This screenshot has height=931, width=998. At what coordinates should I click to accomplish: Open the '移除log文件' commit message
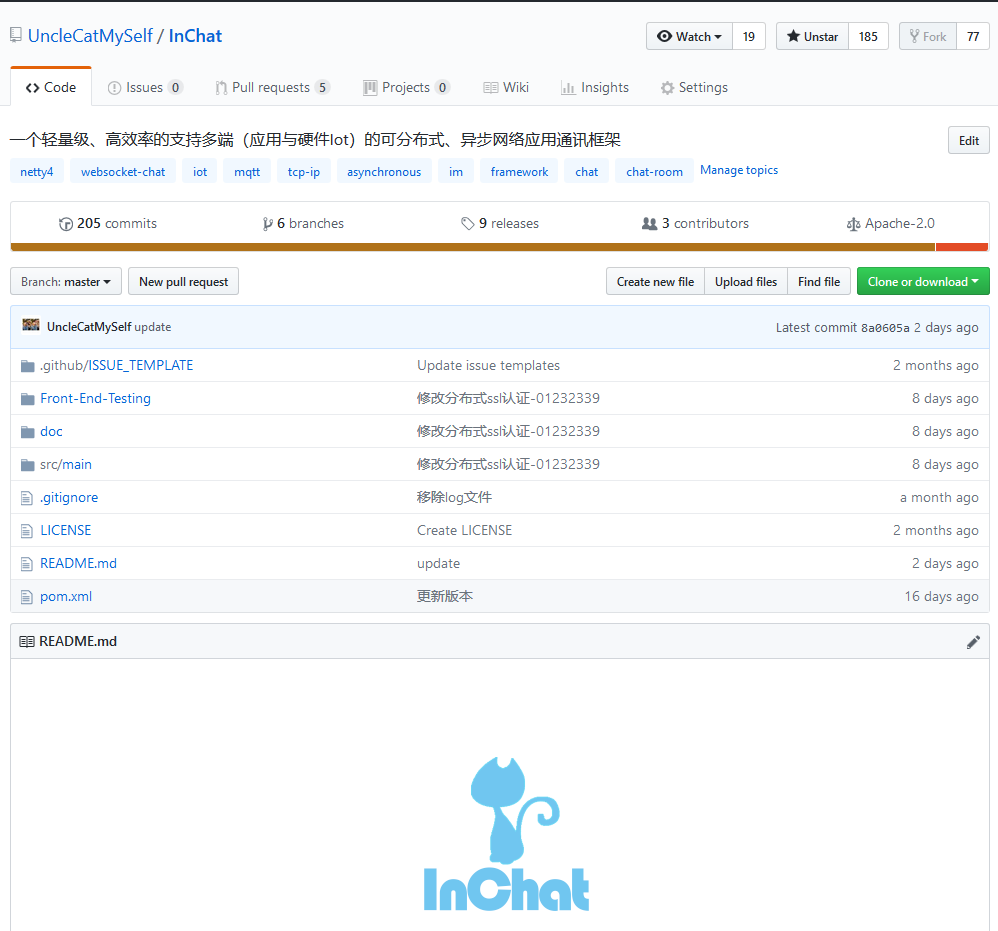pyautogui.click(x=454, y=497)
